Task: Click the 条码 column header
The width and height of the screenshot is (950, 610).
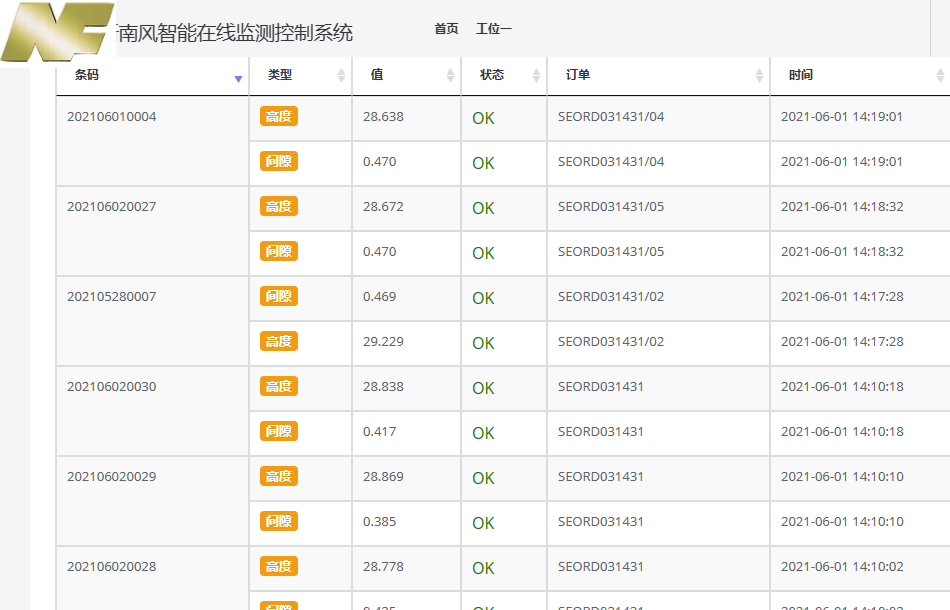Action: click(87, 75)
